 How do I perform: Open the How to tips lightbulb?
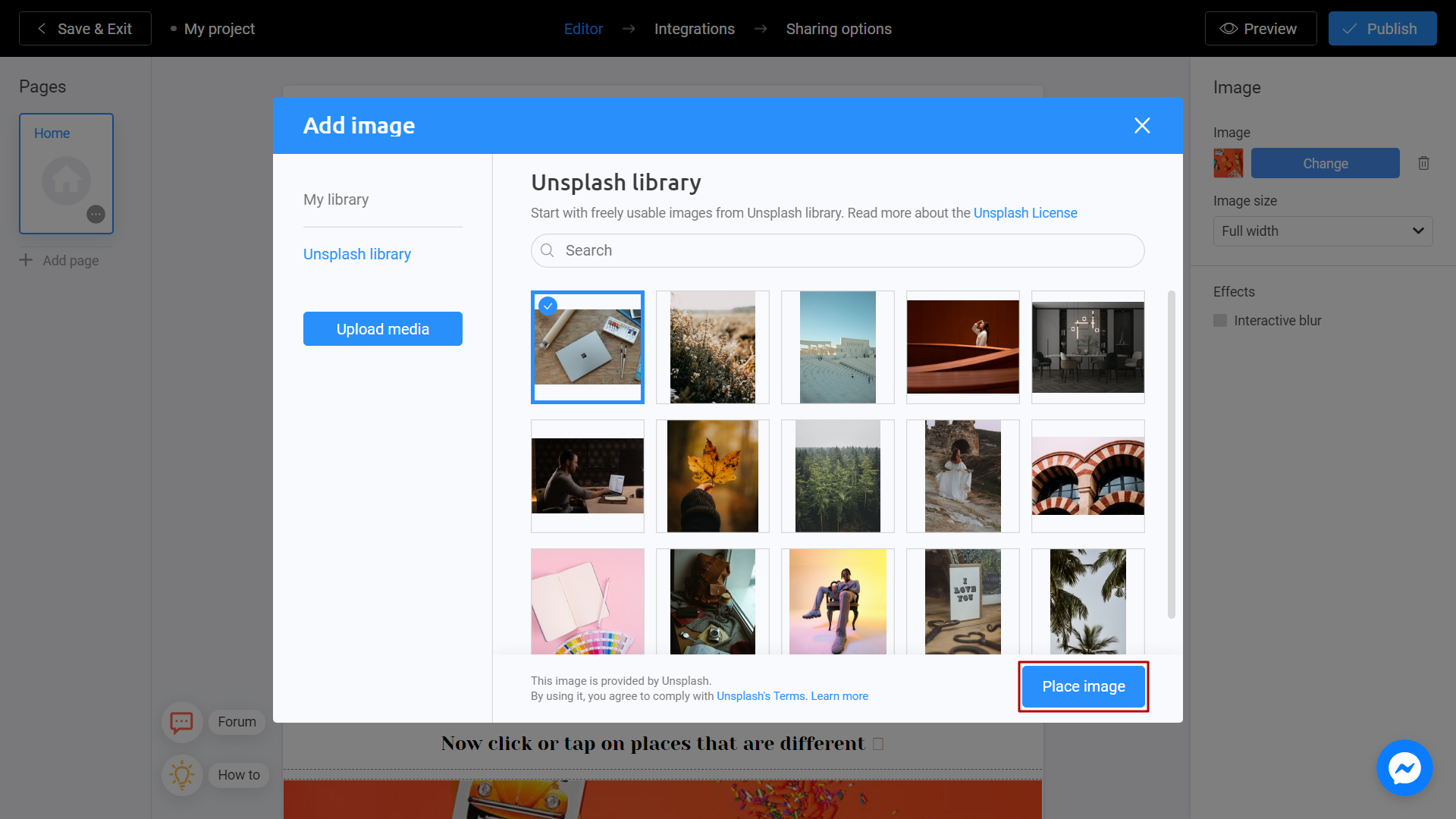tap(182, 775)
